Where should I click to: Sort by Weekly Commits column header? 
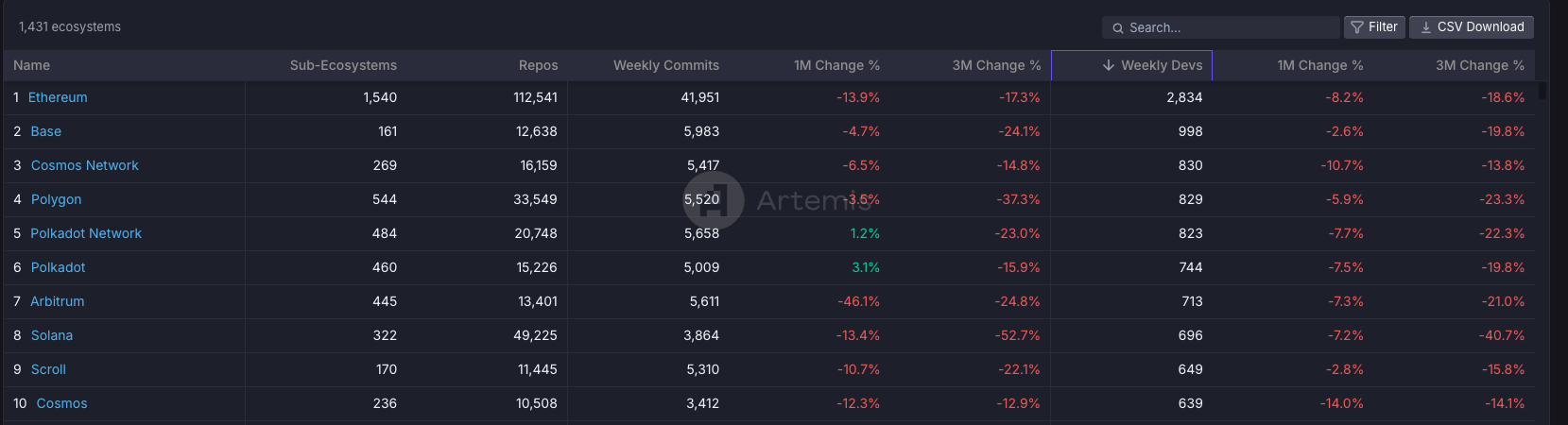tap(666, 65)
